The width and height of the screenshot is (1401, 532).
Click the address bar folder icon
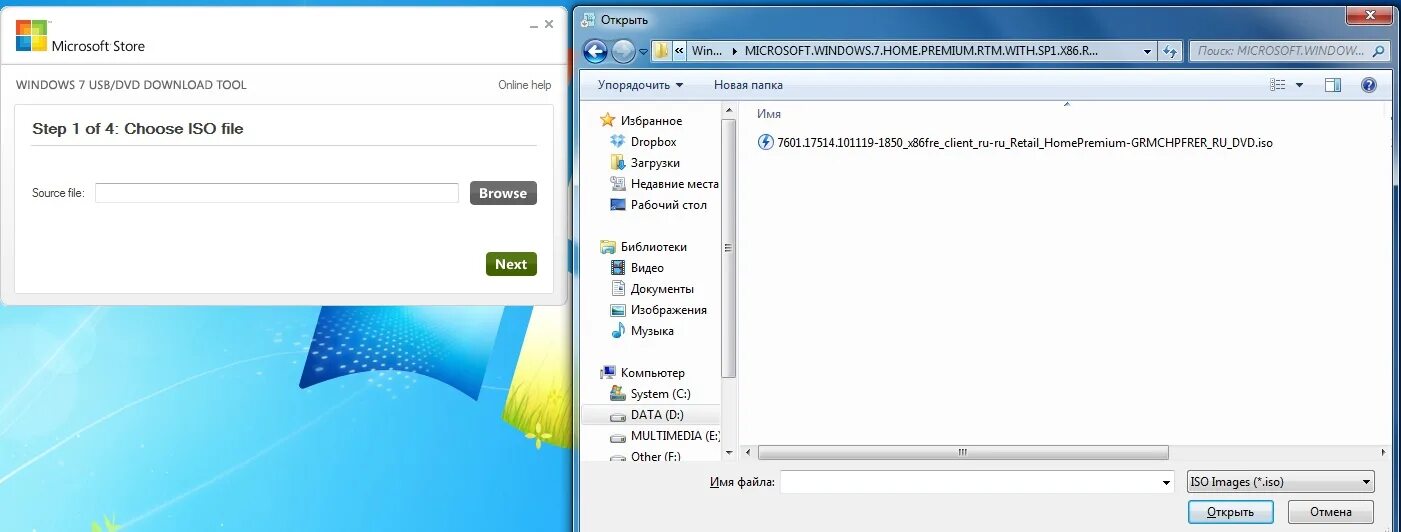click(x=662, y=50)
